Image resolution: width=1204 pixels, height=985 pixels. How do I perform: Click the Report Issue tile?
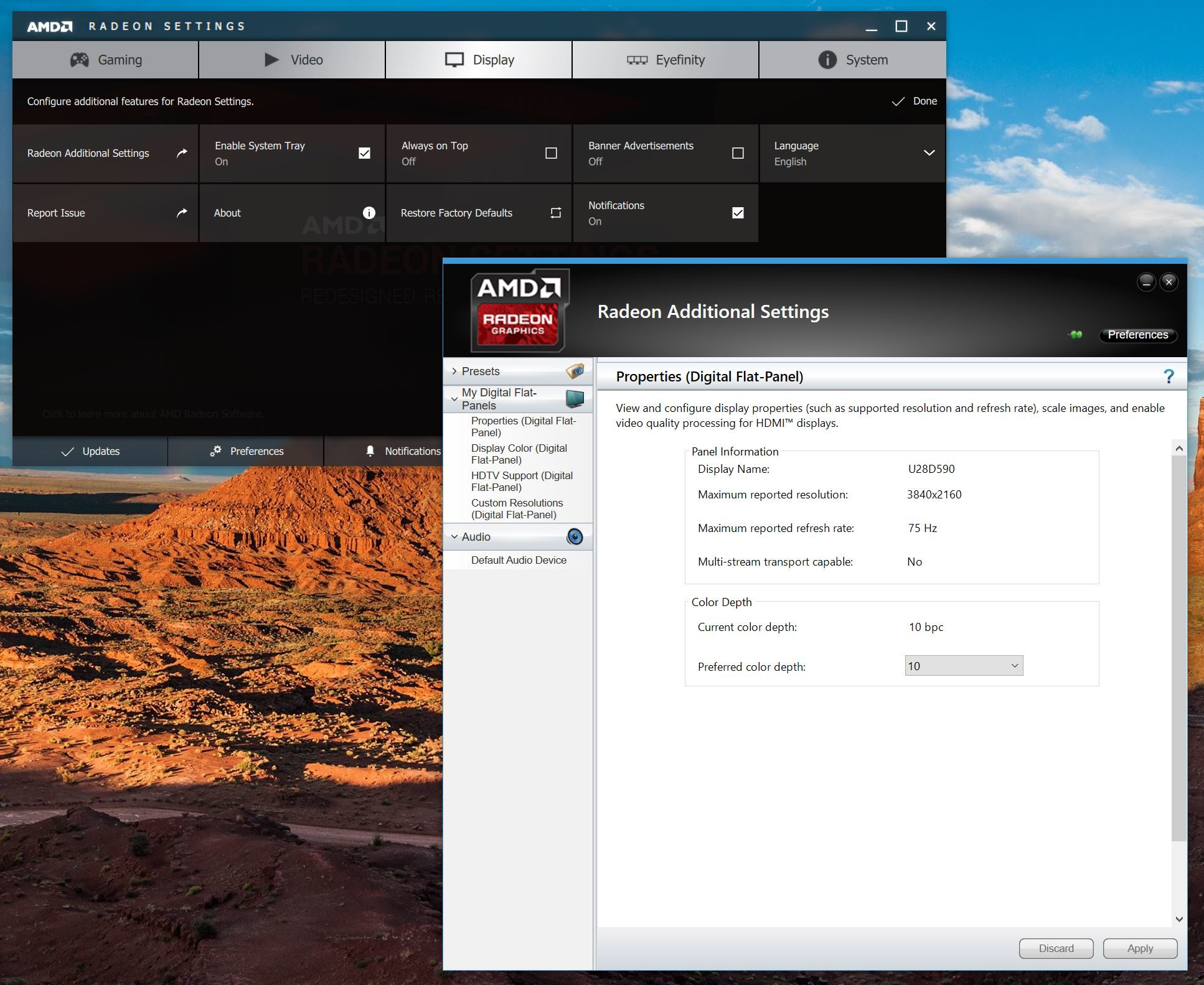coord(105,213)
